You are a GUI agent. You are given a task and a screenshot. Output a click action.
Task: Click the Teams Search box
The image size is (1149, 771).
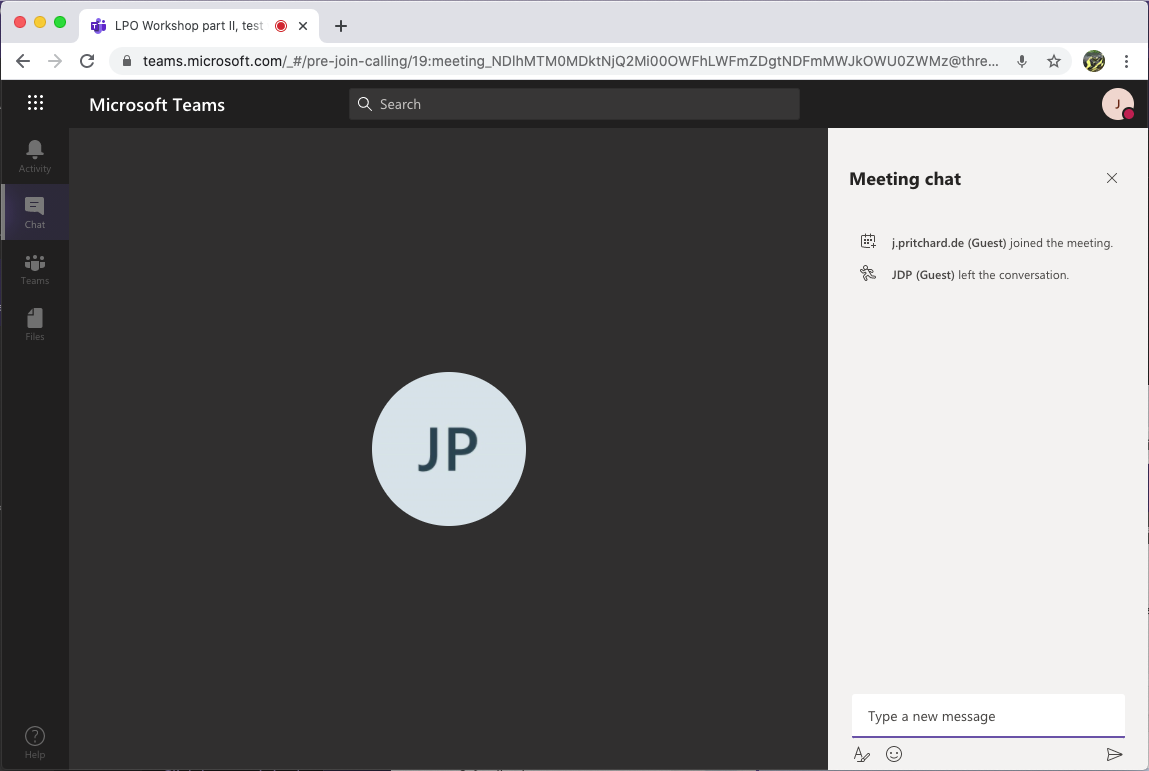click(574, 104)
